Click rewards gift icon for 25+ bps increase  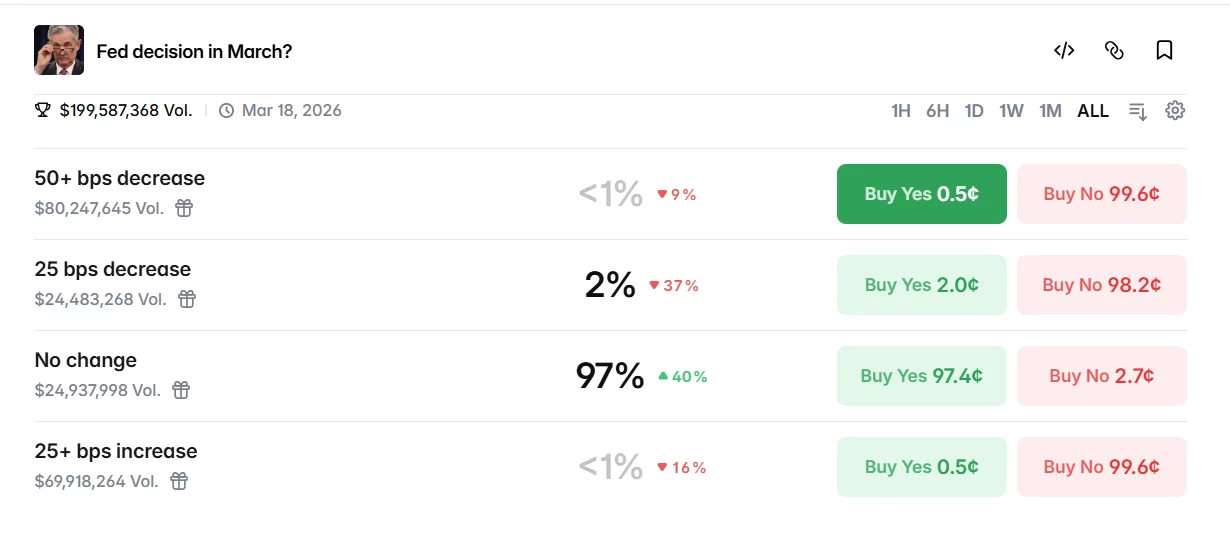tap(179, 481)
